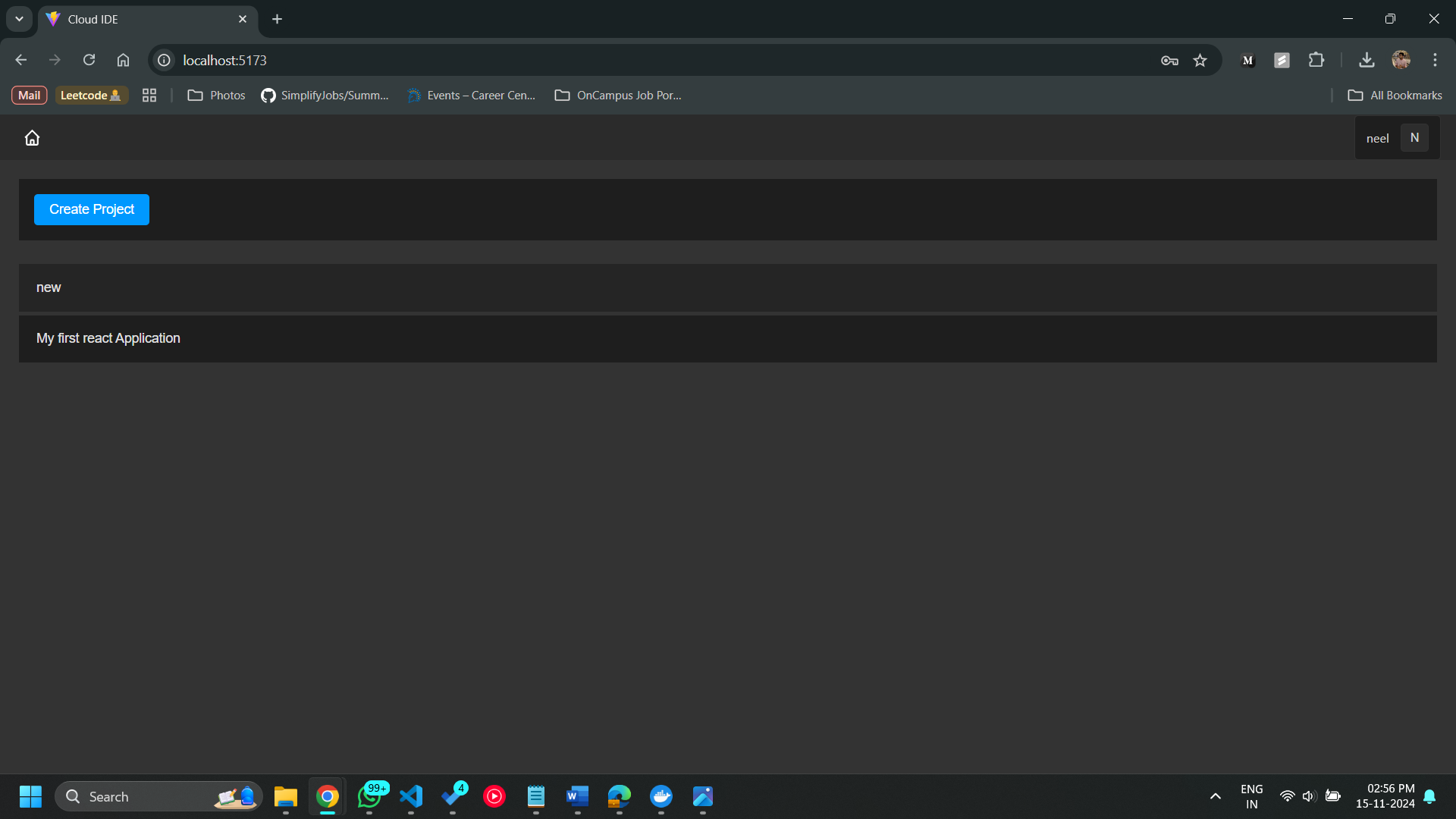1456x819 pixels.
Task: Open the neel user profile menu
Action: coord(1397,138)
